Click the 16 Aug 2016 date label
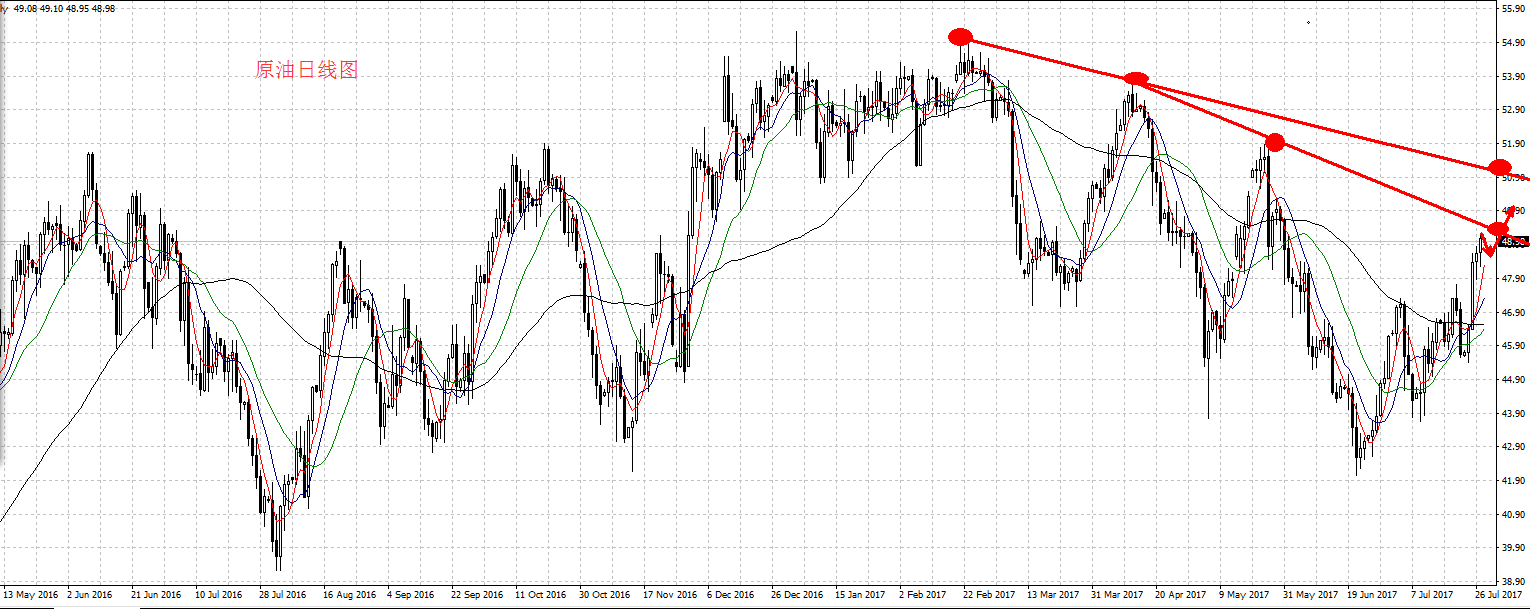The width and height of the screenshot is (1530, 609). (349, 594)
